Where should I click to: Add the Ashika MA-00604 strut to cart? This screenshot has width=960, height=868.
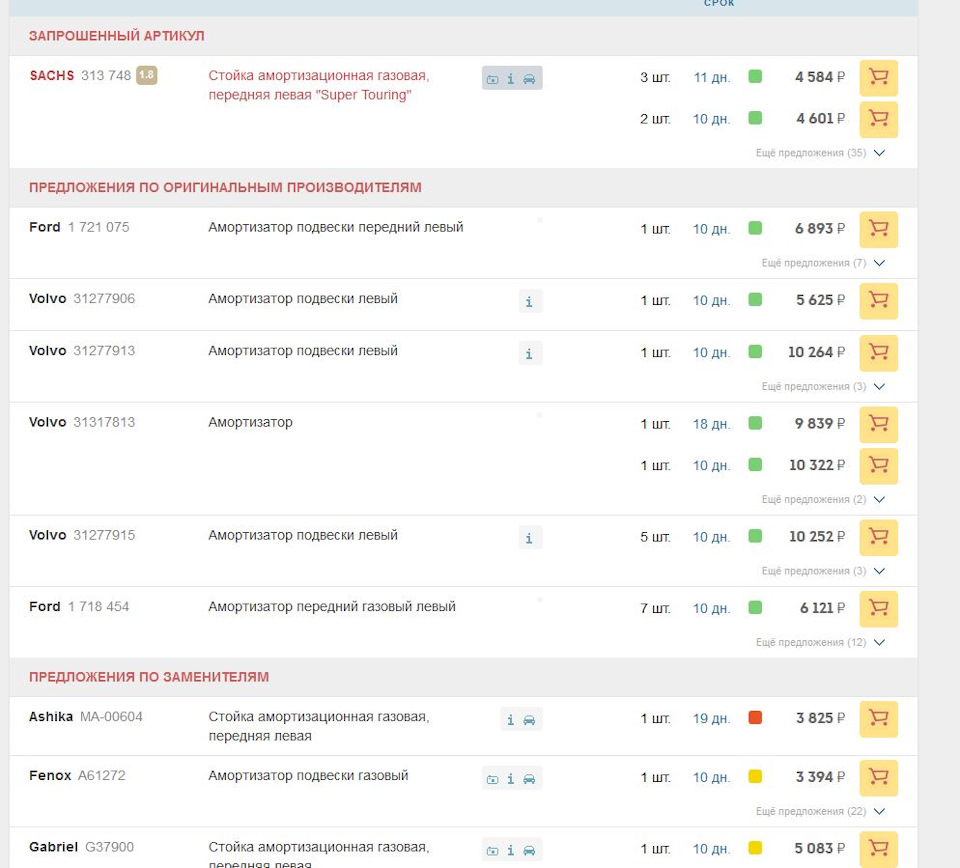click(x=878, y=718)
